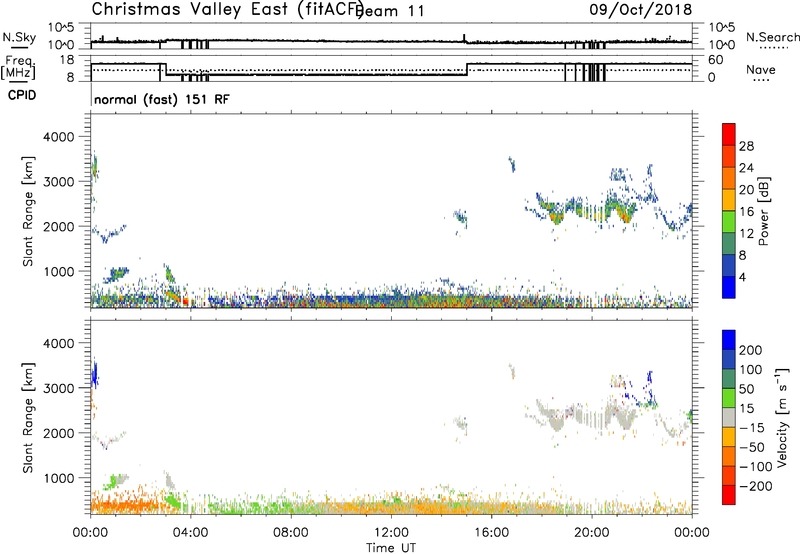Image resolution: width=800 pixels, height=554 pixels.
Task: Click the light green 15-50 Velocity colorbar segment
Action: click(729, 398)
